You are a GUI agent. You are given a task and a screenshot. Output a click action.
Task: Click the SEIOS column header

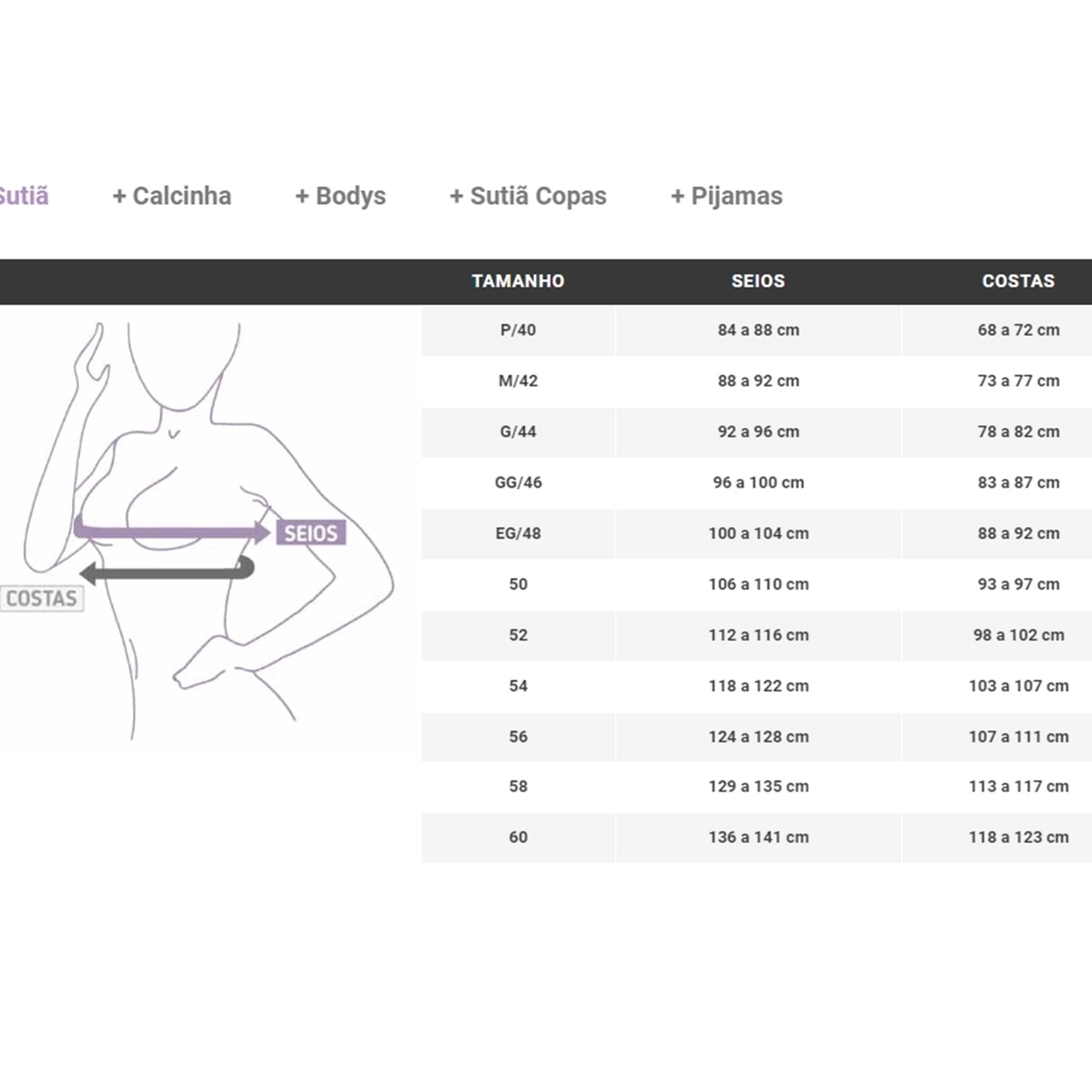(x=758, y=281)
